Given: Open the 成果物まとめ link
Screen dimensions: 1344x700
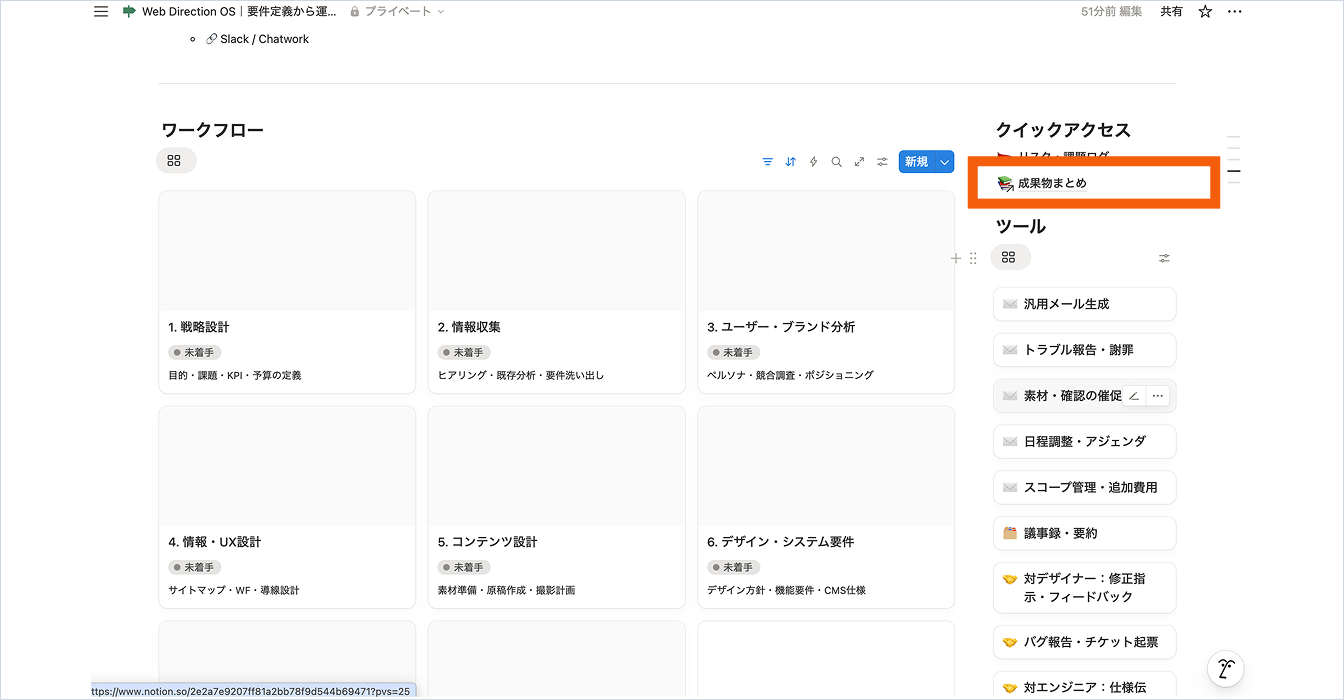Looking at the screenshot, I should pos(1051,184).
